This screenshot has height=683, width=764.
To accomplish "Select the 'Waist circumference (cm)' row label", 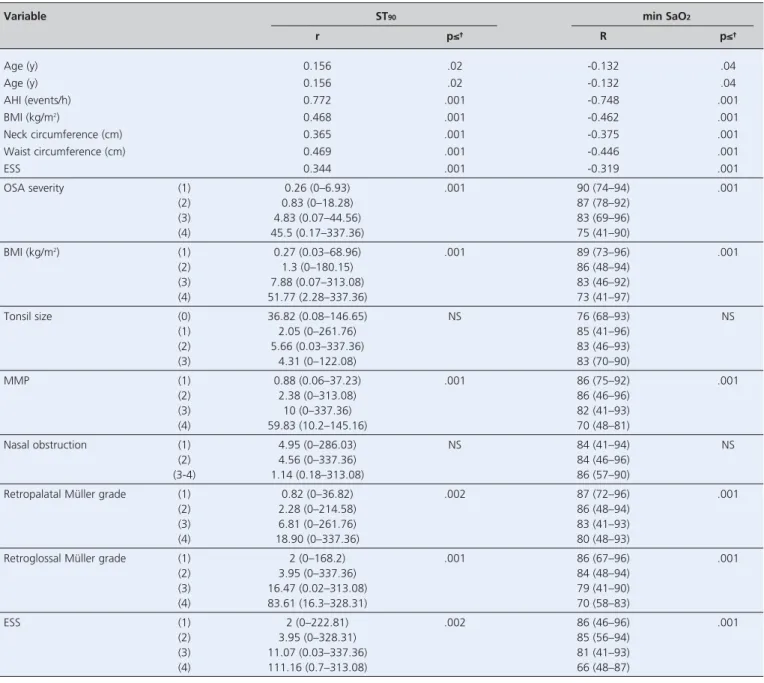I will pos(64,152).
